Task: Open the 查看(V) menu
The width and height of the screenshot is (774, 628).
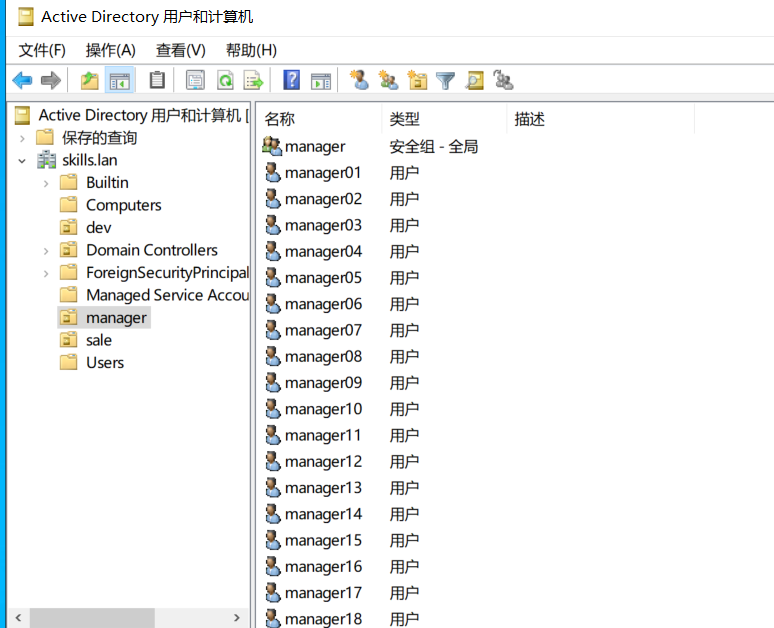Action: click(x=180, y=50)
